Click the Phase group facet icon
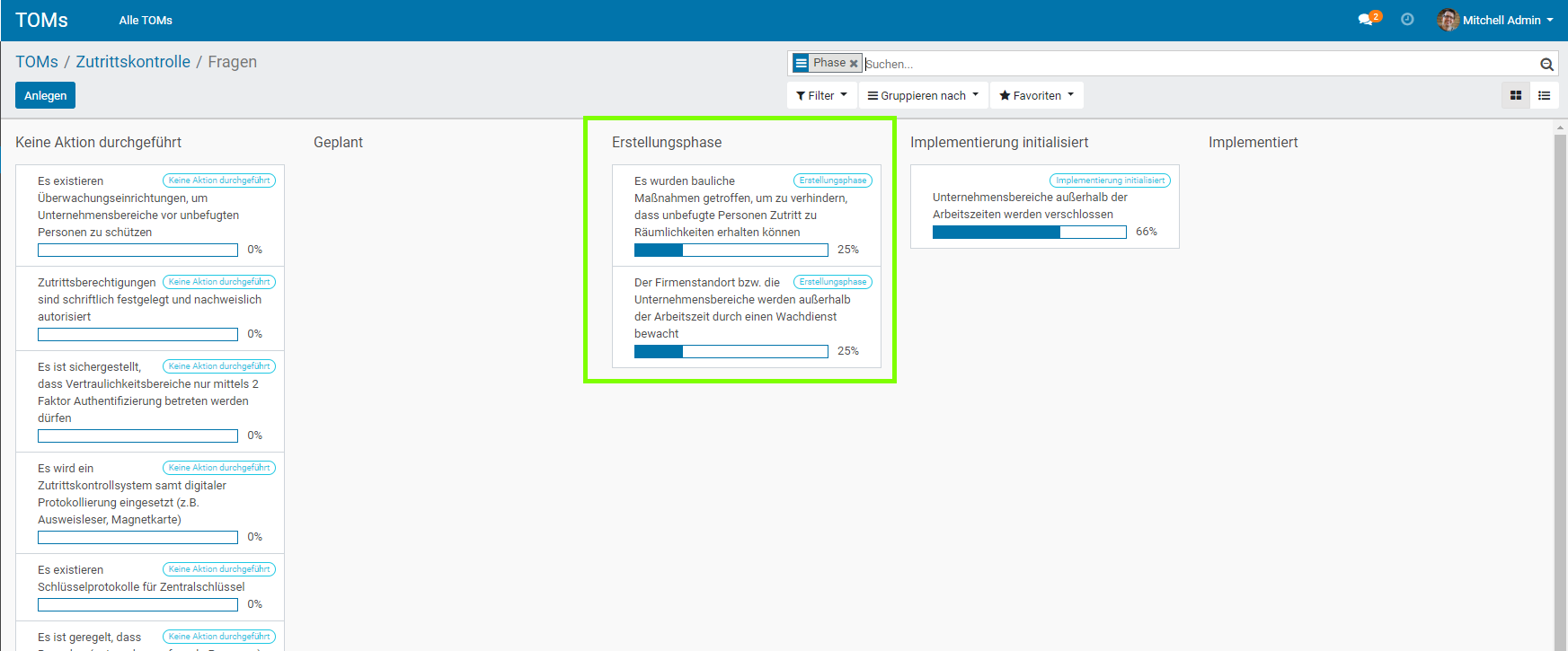Image resolution: width=1568 pixels, height=651 pixels. (x=802, y=63)
